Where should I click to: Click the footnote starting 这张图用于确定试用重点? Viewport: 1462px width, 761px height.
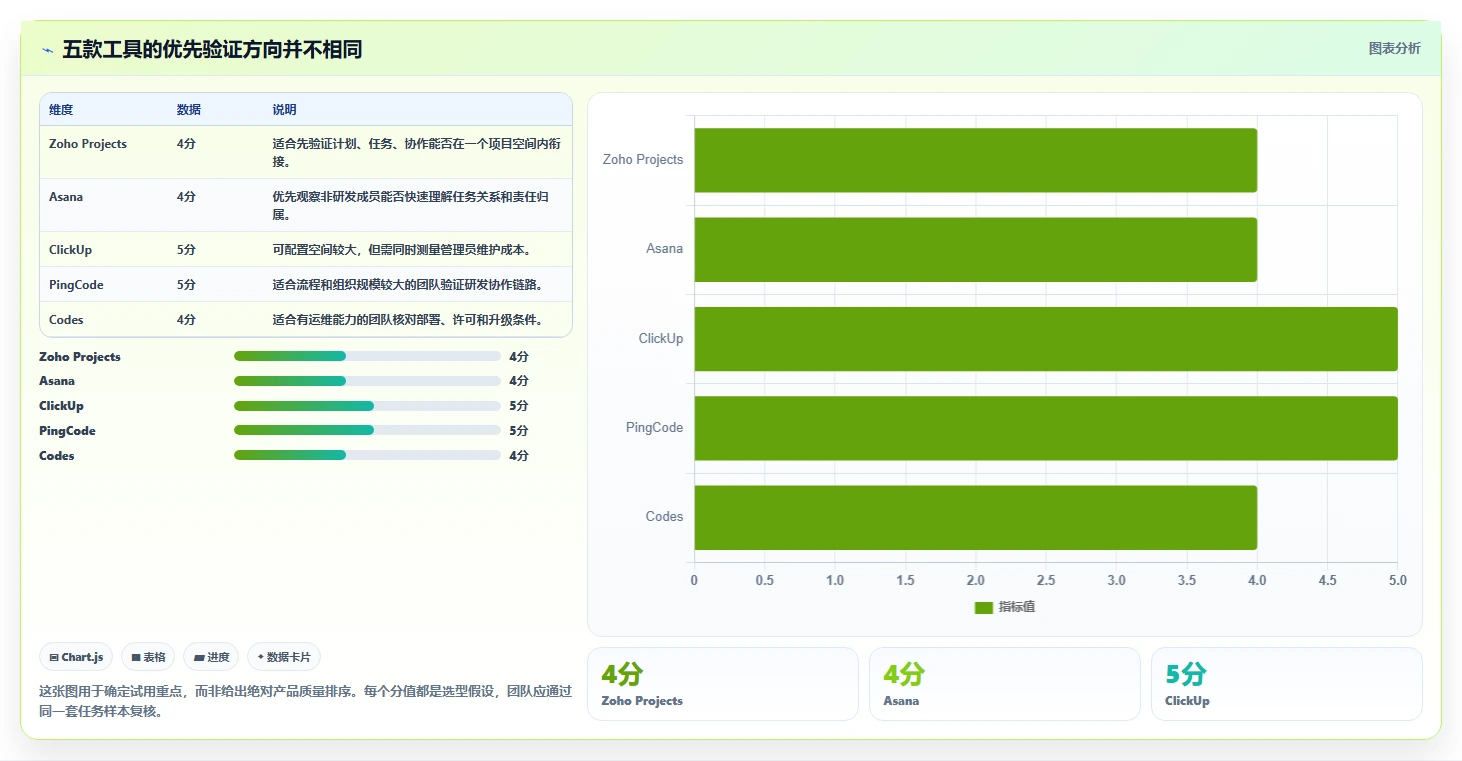click(305, 701)
